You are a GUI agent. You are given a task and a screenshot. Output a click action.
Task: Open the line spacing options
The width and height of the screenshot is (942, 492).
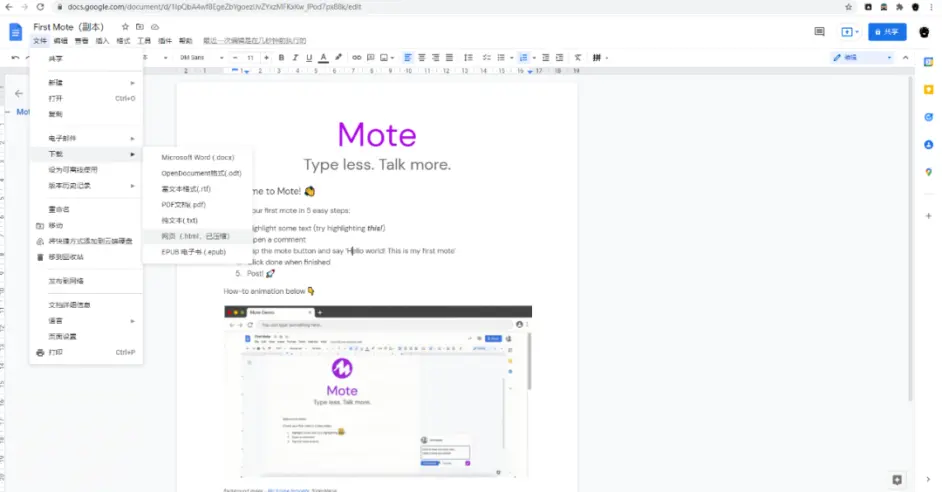pyautogui.click(x=468, y=58)
